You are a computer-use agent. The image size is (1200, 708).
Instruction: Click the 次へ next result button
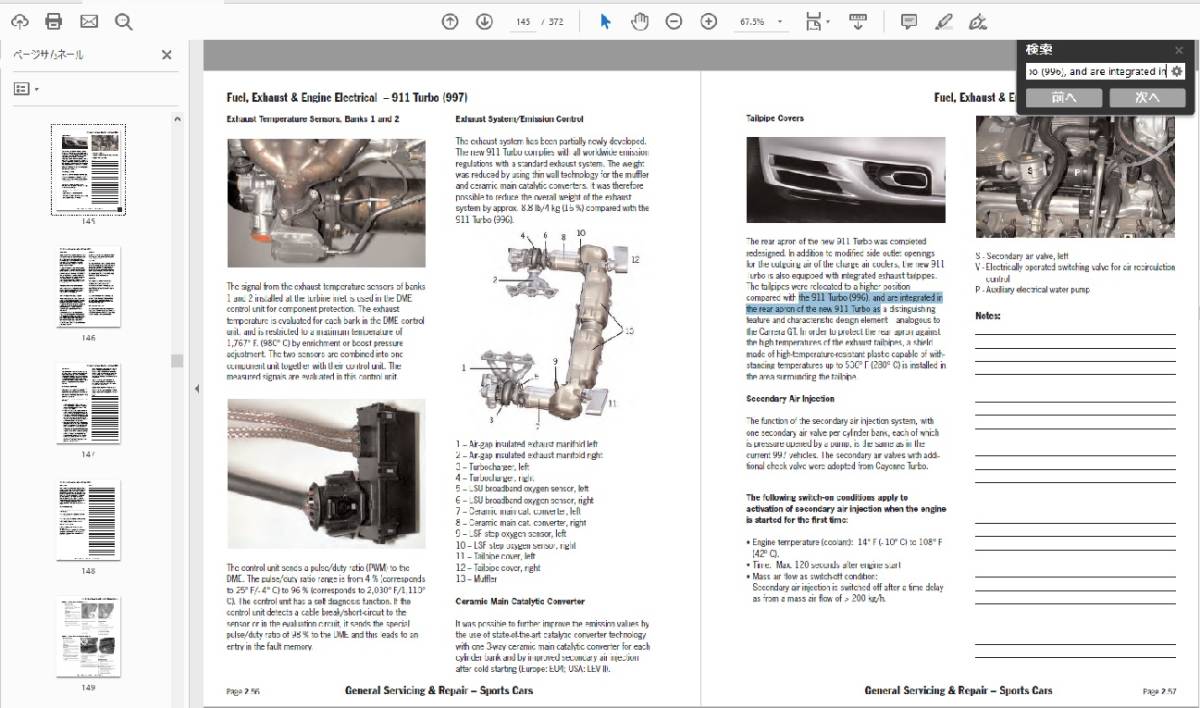(1147, 98)
